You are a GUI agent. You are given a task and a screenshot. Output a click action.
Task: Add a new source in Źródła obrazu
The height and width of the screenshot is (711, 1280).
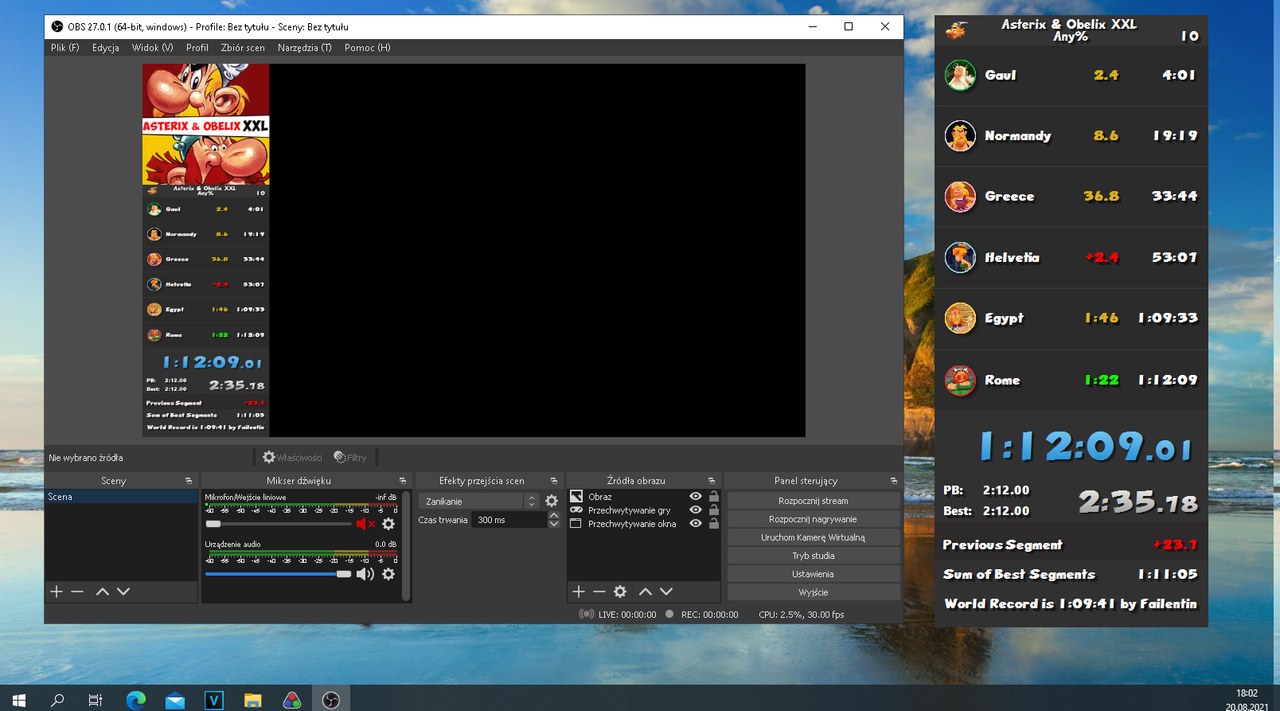578,591
